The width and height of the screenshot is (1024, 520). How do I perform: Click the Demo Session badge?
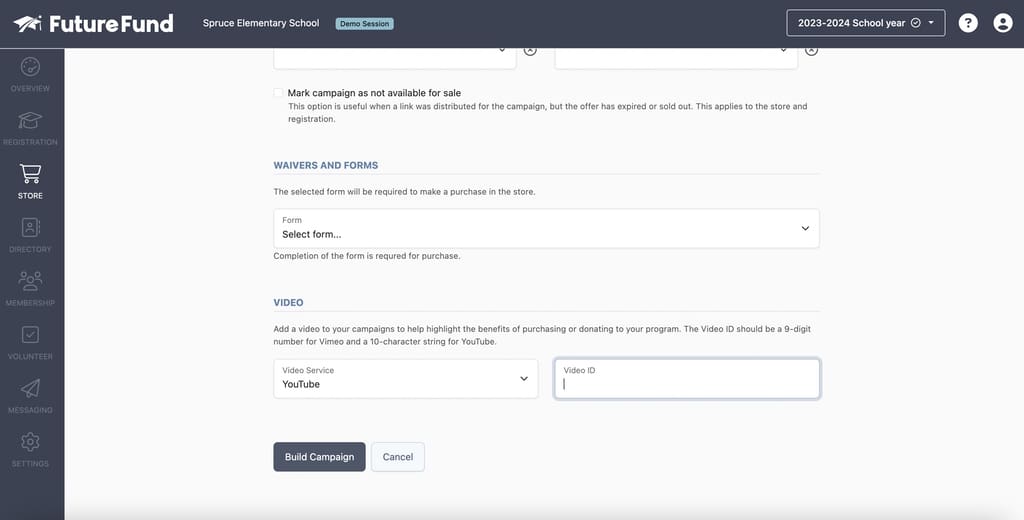[x=364, y=24]
